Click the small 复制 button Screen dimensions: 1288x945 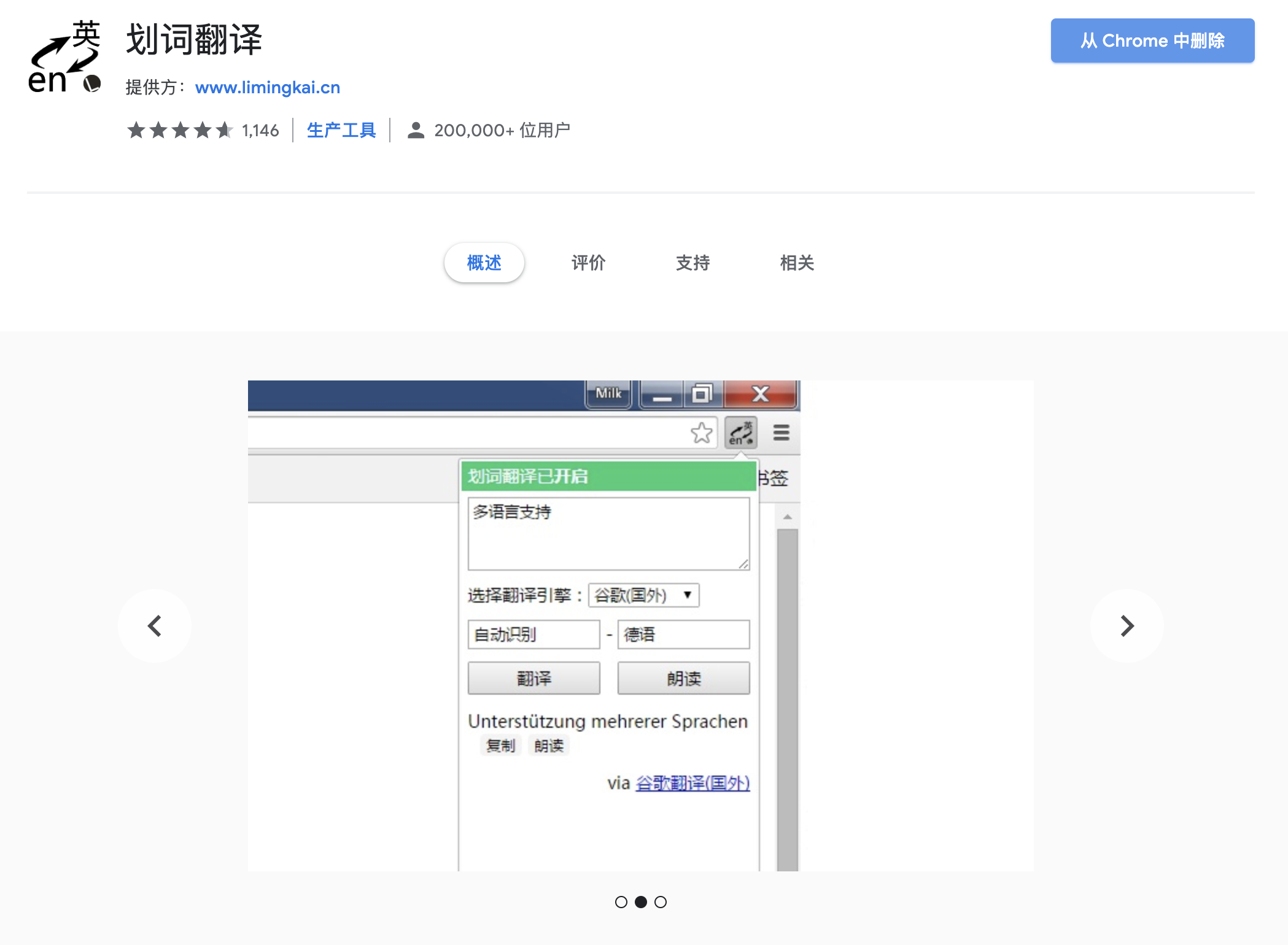tap(501, 746)
